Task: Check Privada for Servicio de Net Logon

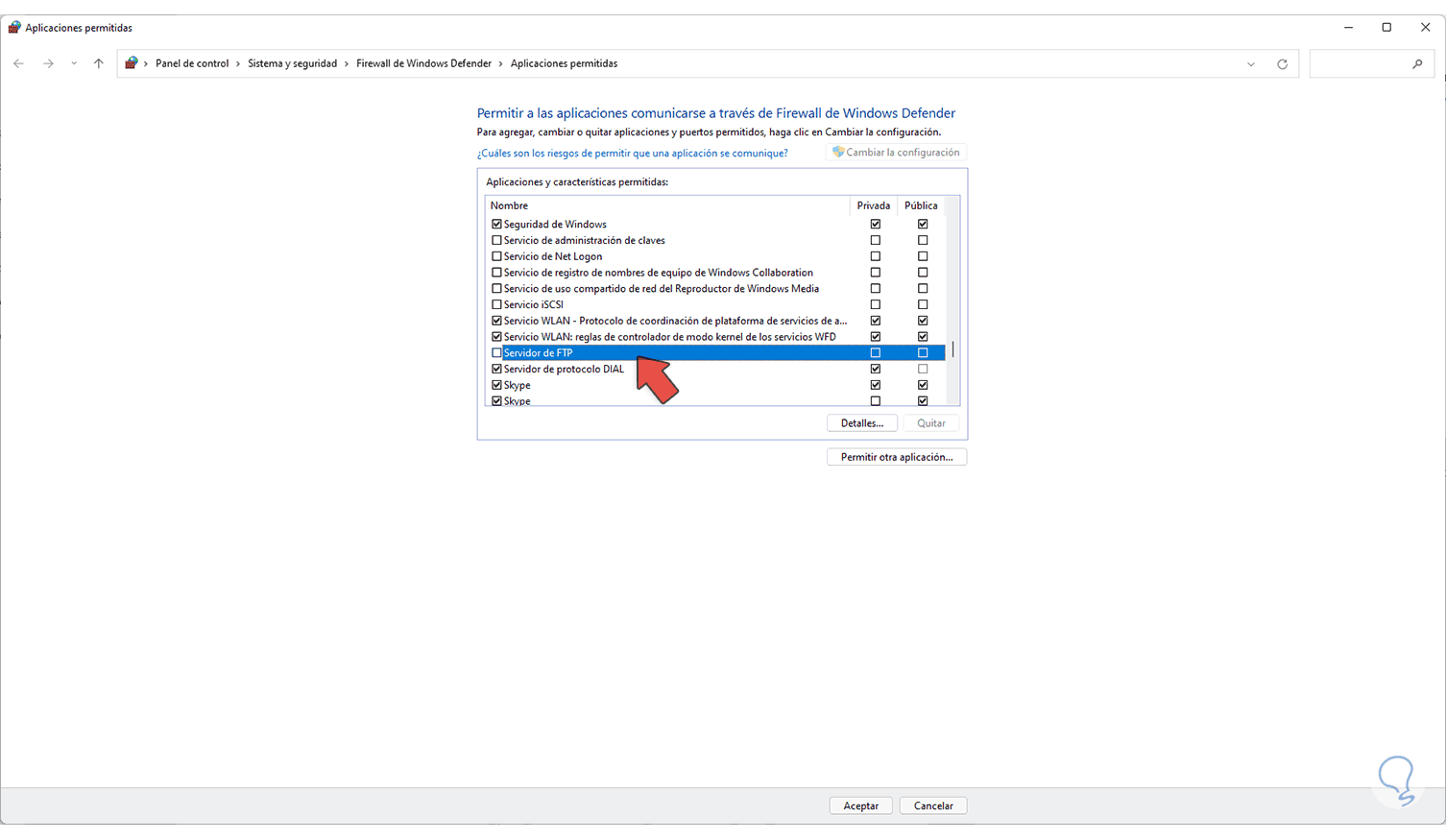Action: point(875,256)
